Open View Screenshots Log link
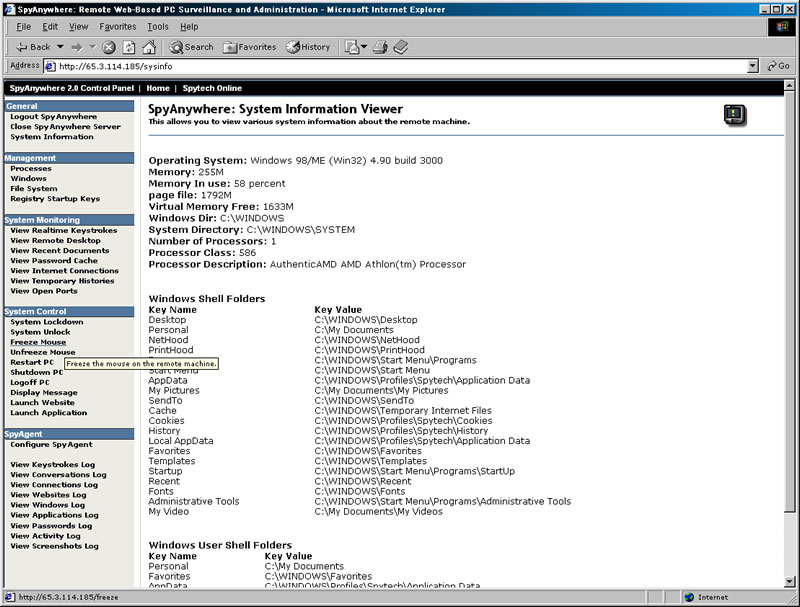The height and width of the screenshot is (607, 800). click(55, 546)
